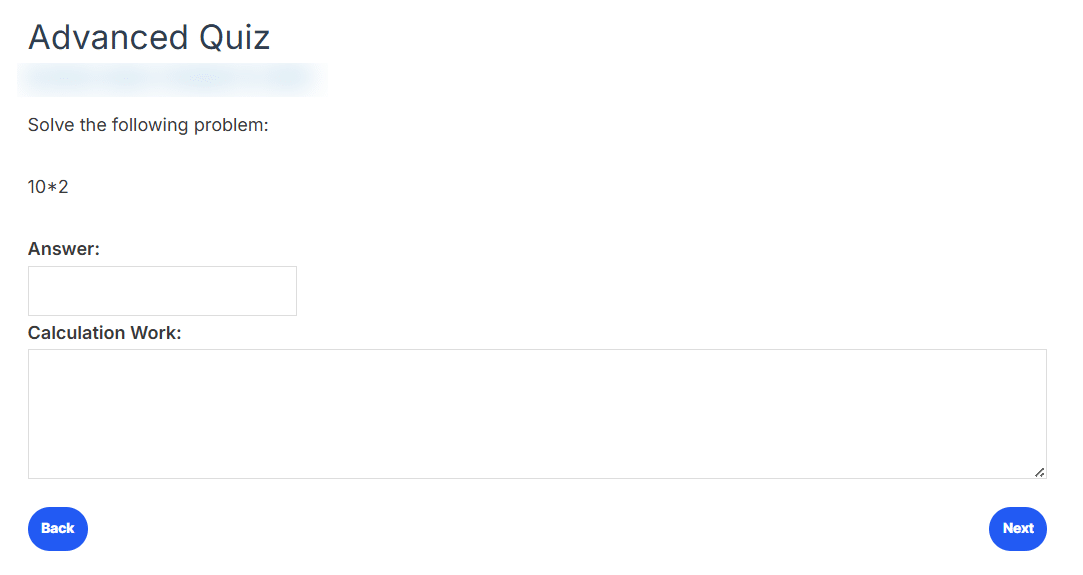The width and height of the screenshot is (1083, 575).
Task: Select the Advanced Quiz heading
Action: tap(148, 37)
